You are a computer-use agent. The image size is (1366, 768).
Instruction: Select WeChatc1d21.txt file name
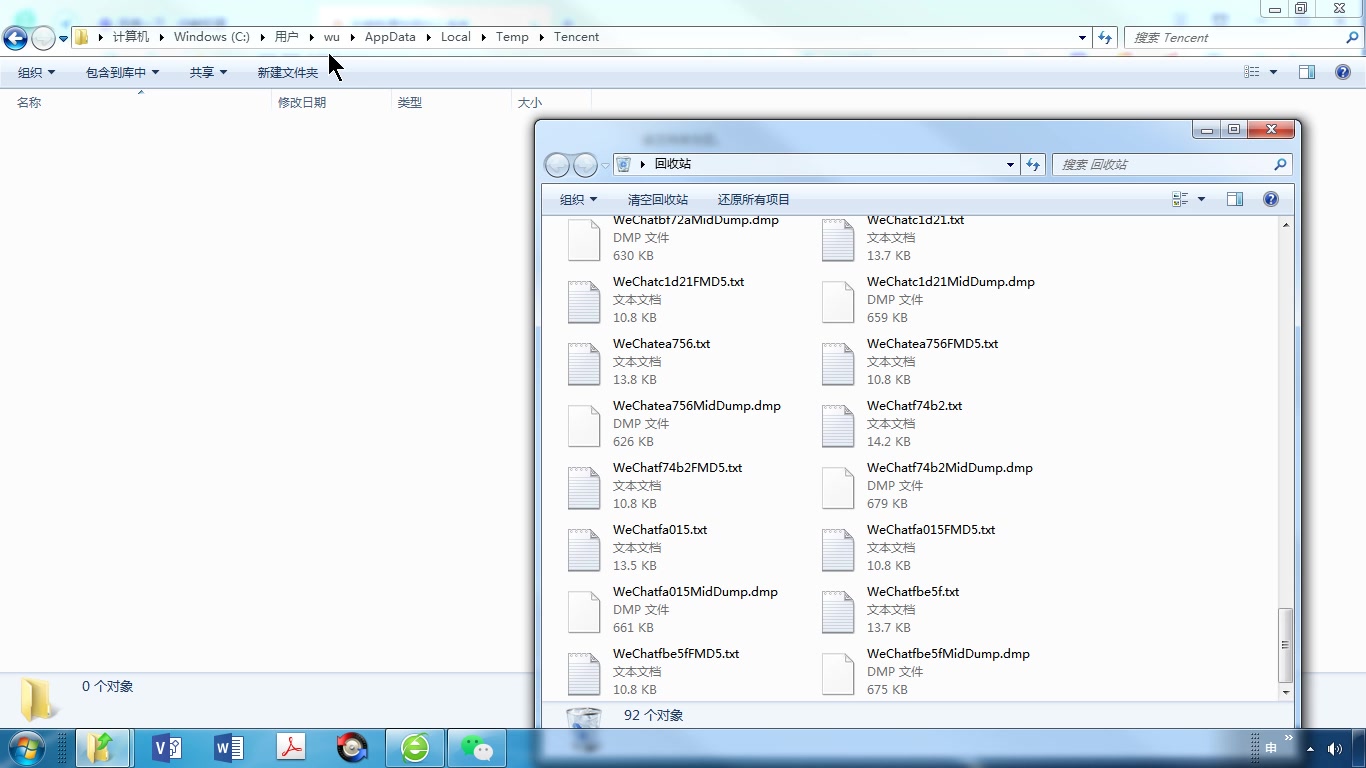(x=915, y=220)
